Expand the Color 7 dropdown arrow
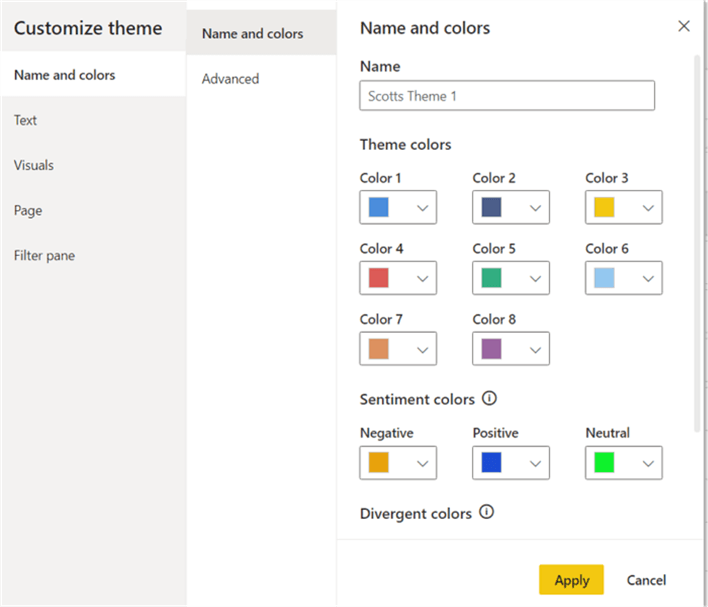The height and width of the screenshot is (607, 708). pyautogui.click(x=422, y=349)
